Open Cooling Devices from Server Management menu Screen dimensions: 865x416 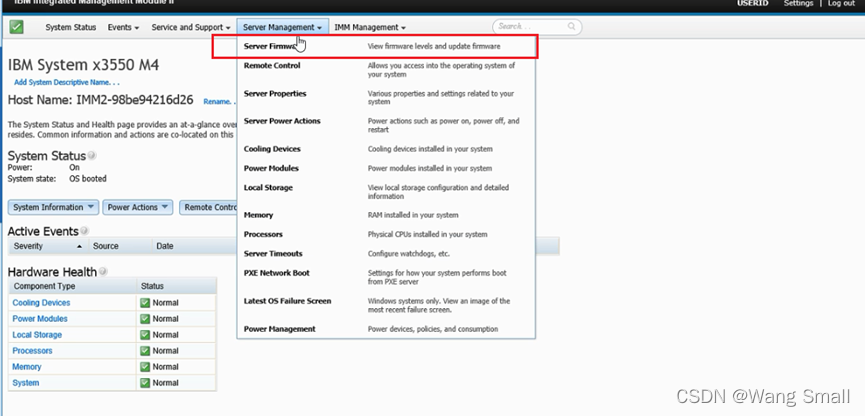click(x=272, y=149)
